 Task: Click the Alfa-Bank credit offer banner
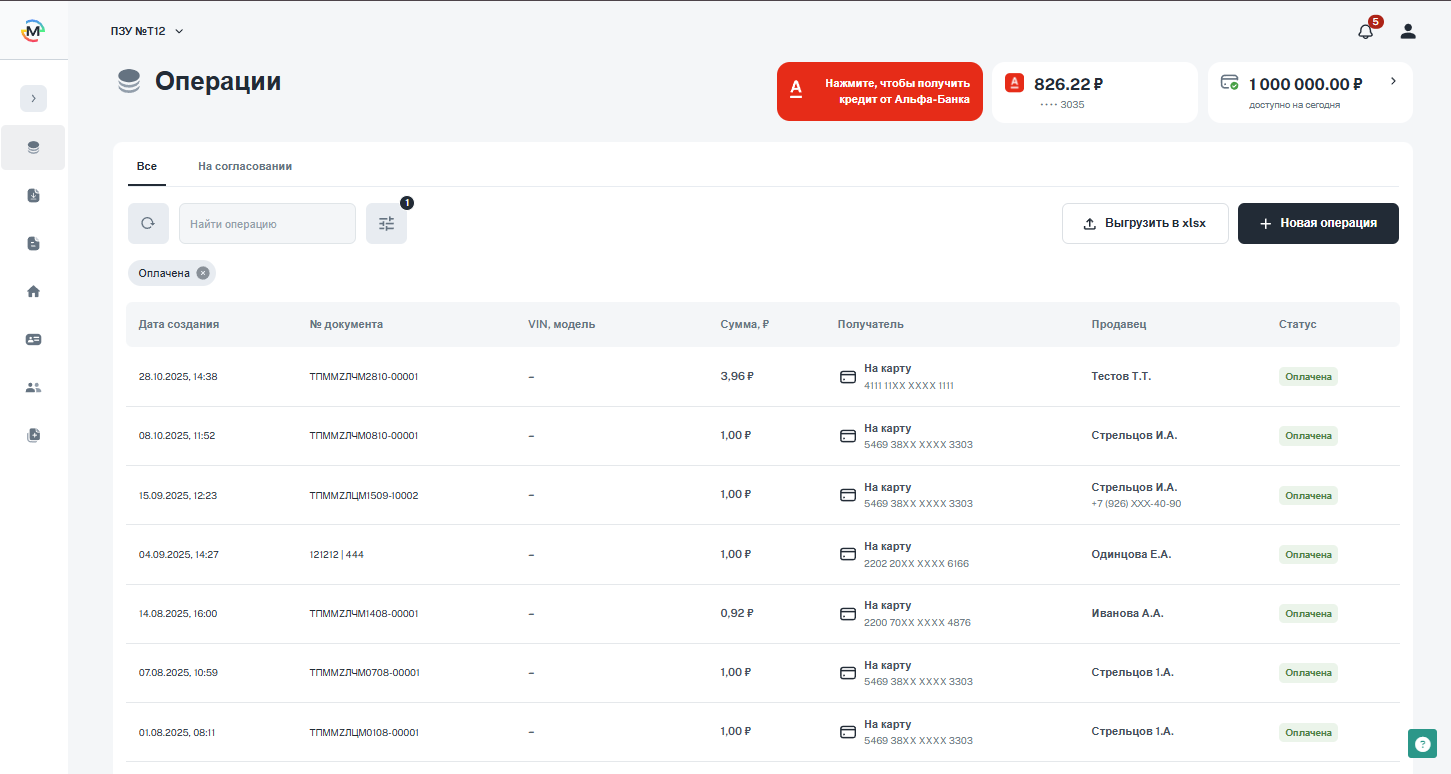[879, 92]
